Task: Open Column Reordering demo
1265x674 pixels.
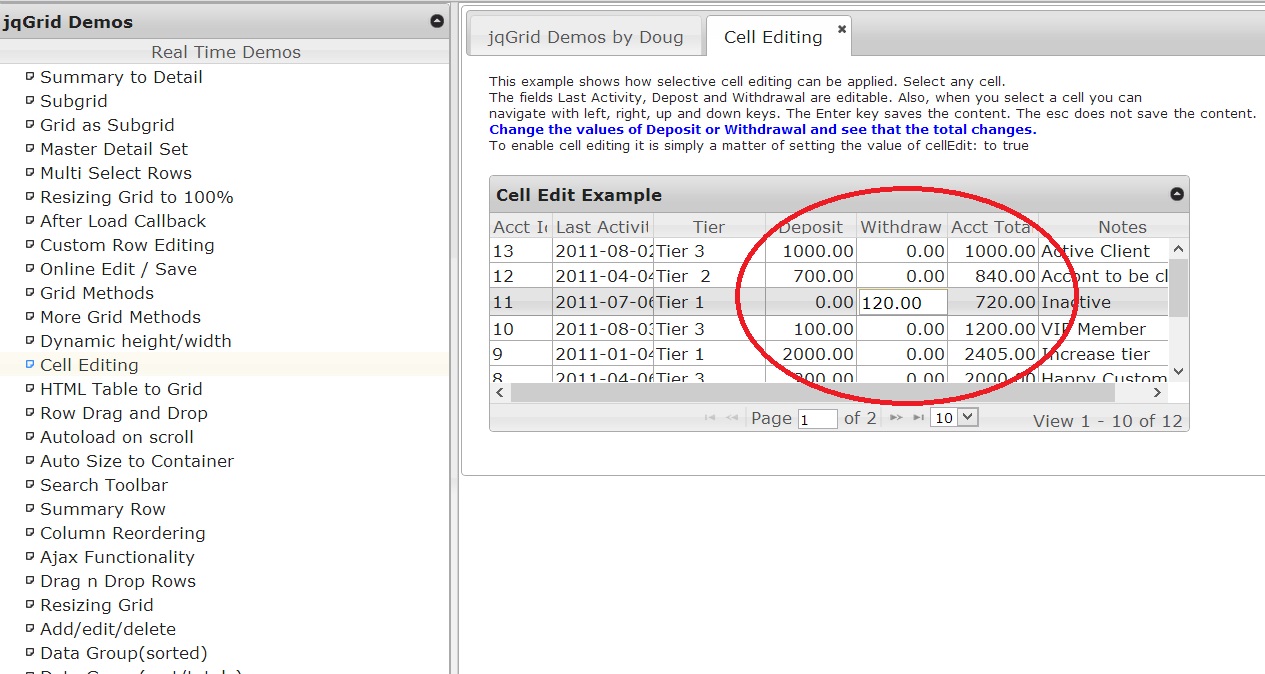Action: 123,533
